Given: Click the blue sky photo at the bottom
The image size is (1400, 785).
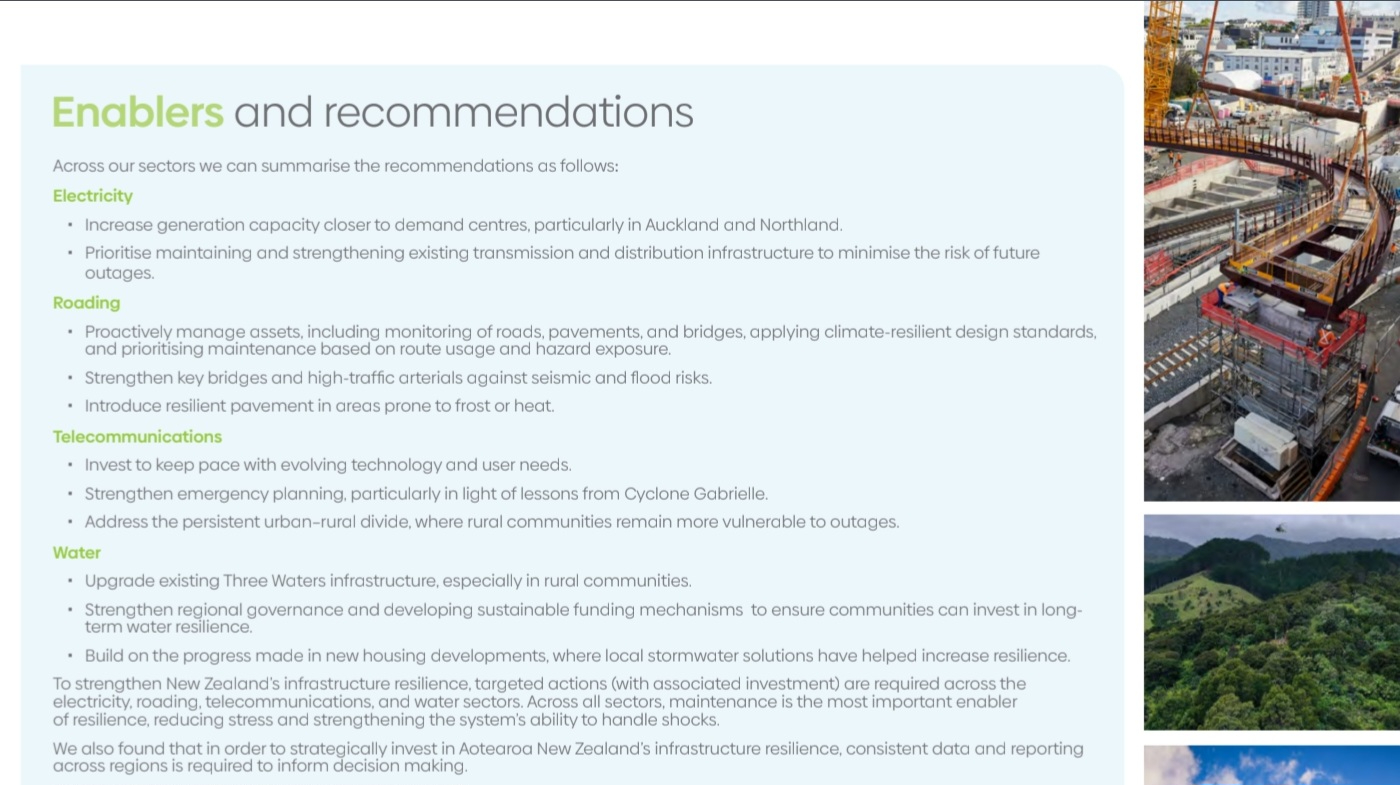Looking at the screenshot, I should (1271, 765).
